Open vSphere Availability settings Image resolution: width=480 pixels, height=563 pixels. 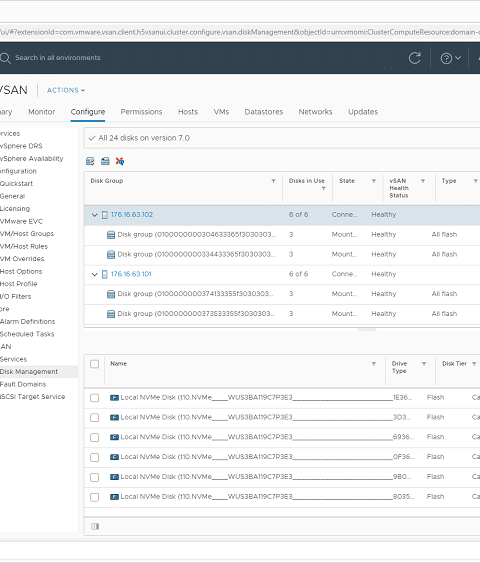click(x=32, y=159)
